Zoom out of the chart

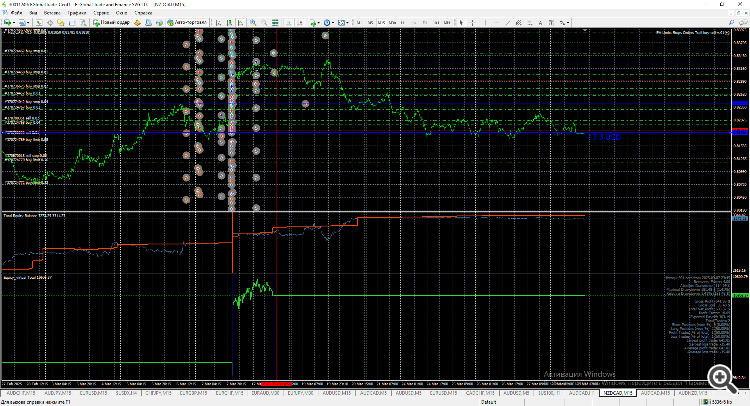point(264,22)
